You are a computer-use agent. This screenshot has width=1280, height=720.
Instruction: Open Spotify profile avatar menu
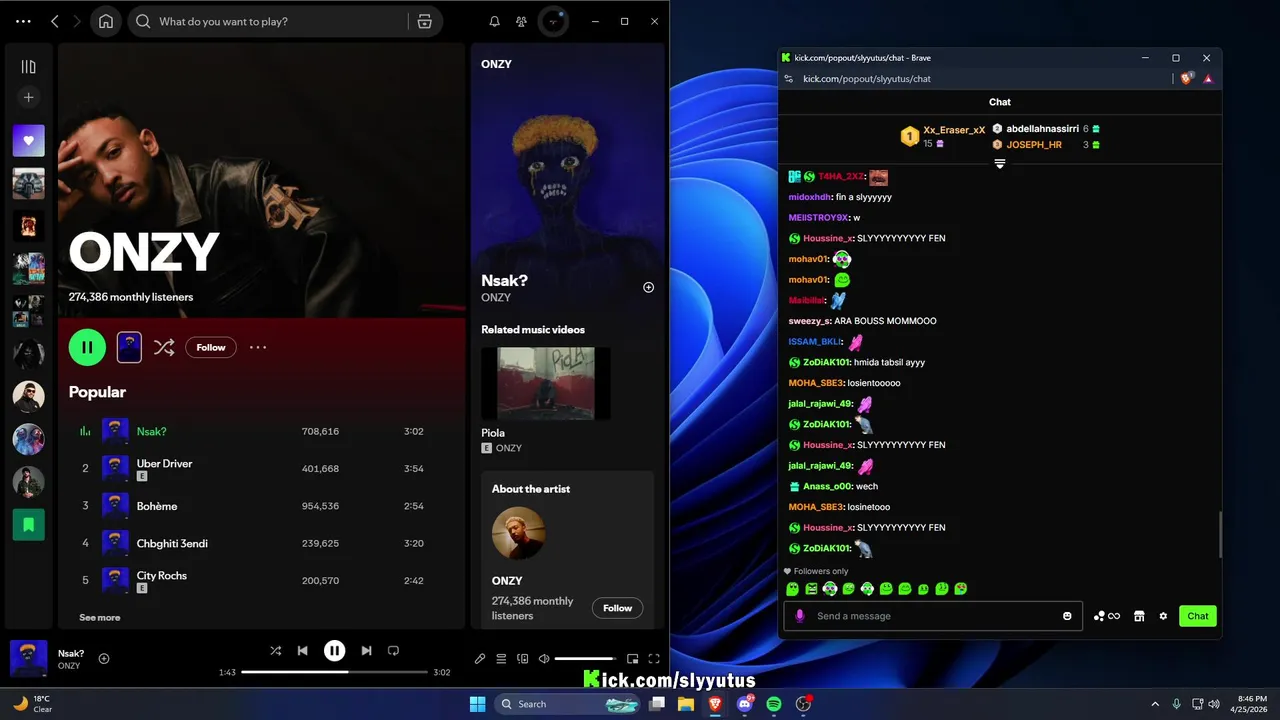(553, 21)
